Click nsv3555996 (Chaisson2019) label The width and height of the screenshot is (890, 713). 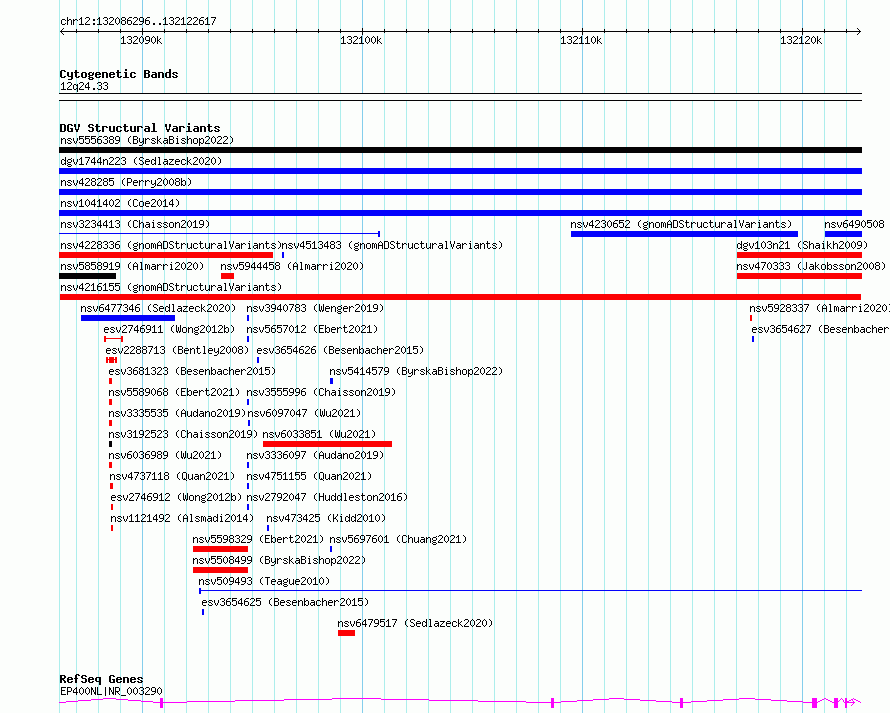[321, 392]
